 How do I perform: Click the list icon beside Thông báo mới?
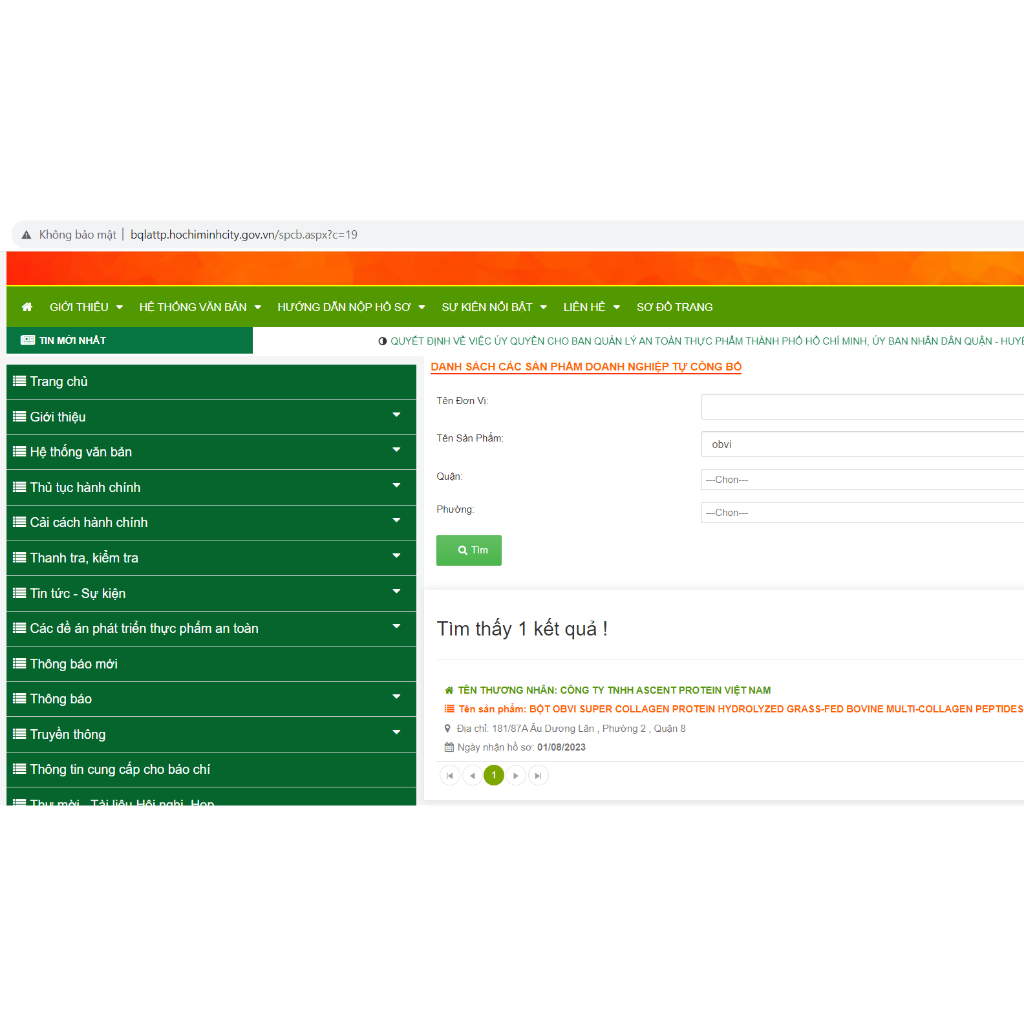click(20, 663)
